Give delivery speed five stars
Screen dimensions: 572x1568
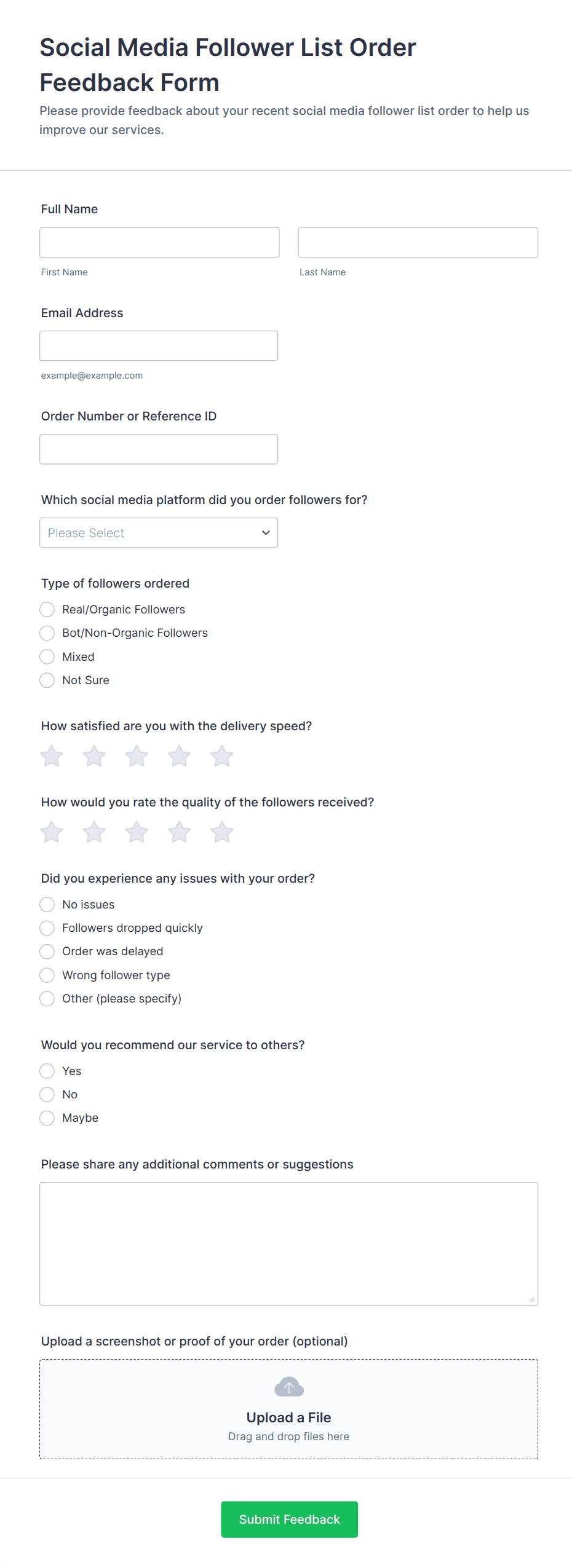pyautogui.click(x=221, y=756)
